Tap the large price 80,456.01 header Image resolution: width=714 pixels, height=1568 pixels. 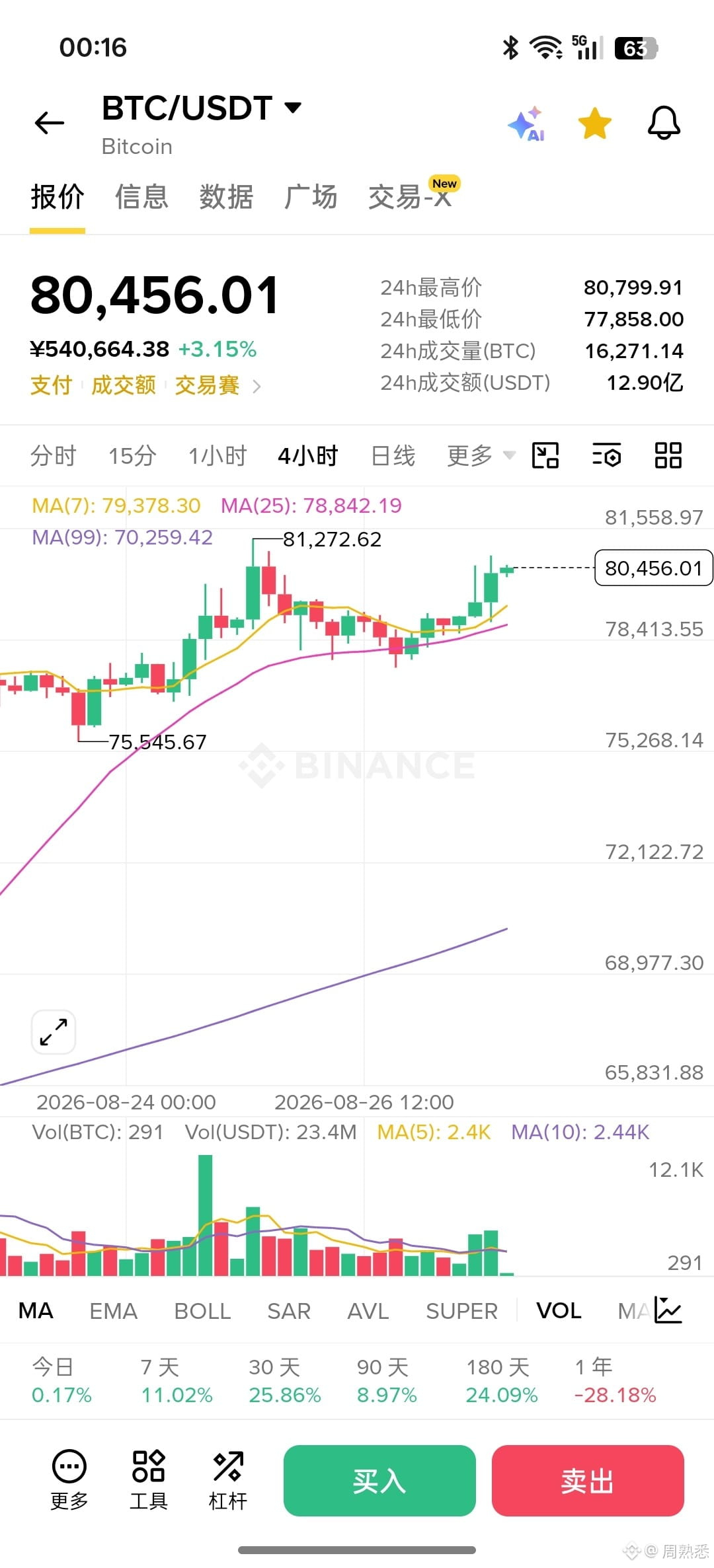coord(155,295)
